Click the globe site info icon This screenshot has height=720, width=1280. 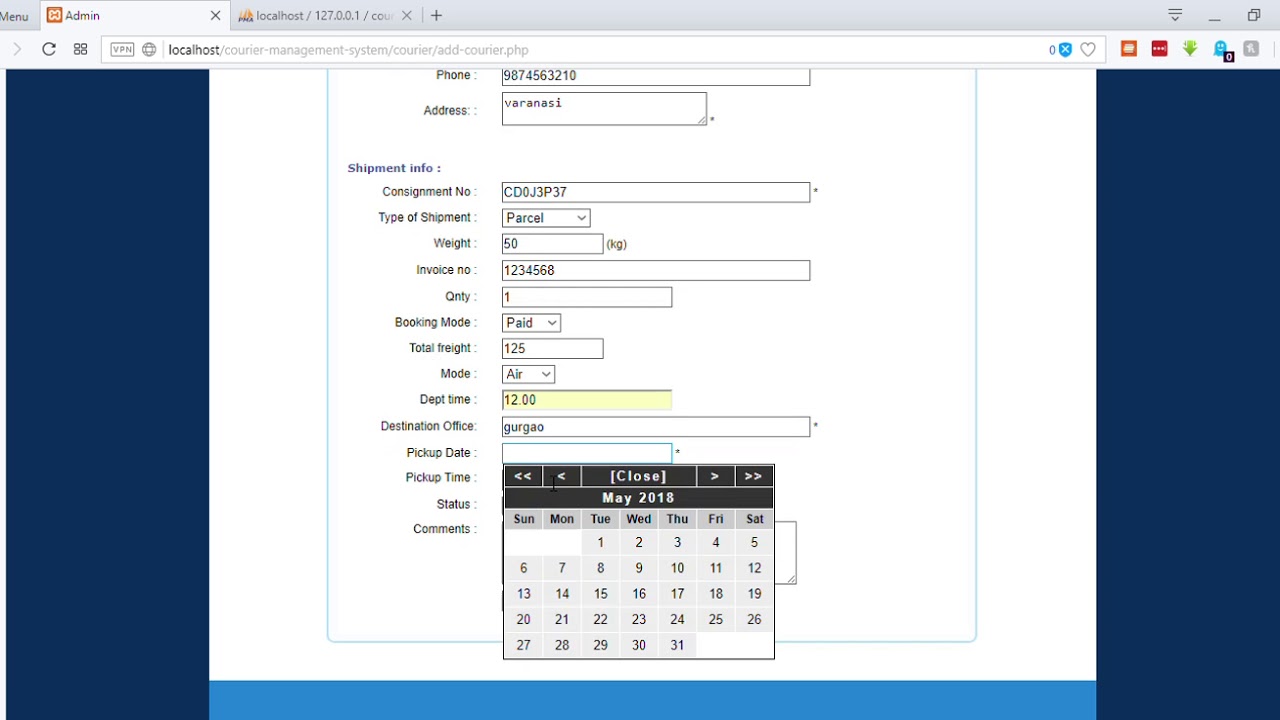[149, 49]
